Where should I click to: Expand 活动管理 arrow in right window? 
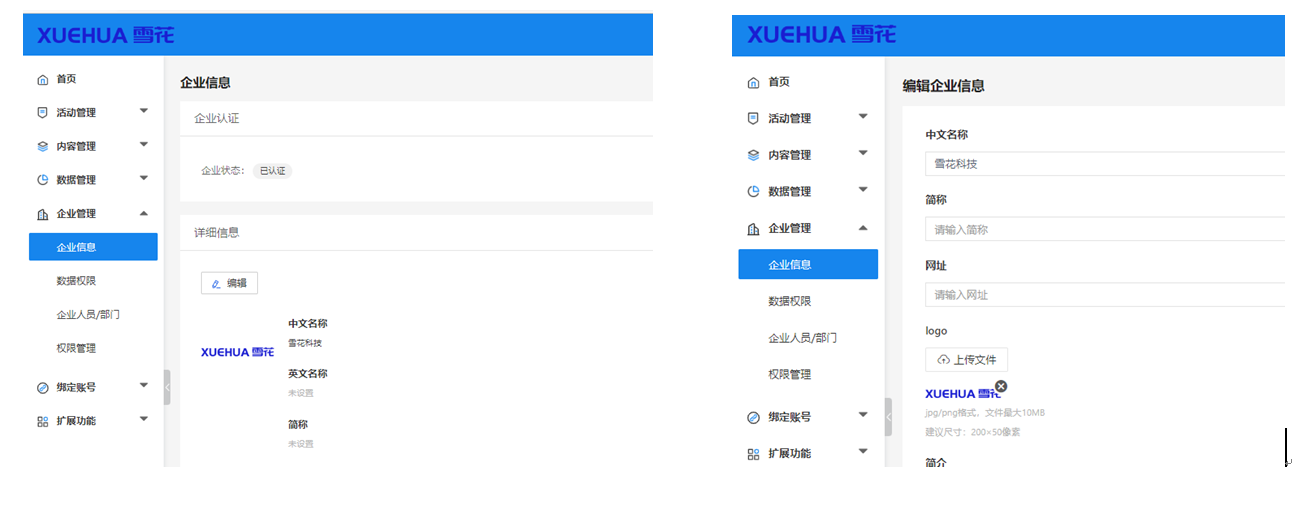click(864, 117)
